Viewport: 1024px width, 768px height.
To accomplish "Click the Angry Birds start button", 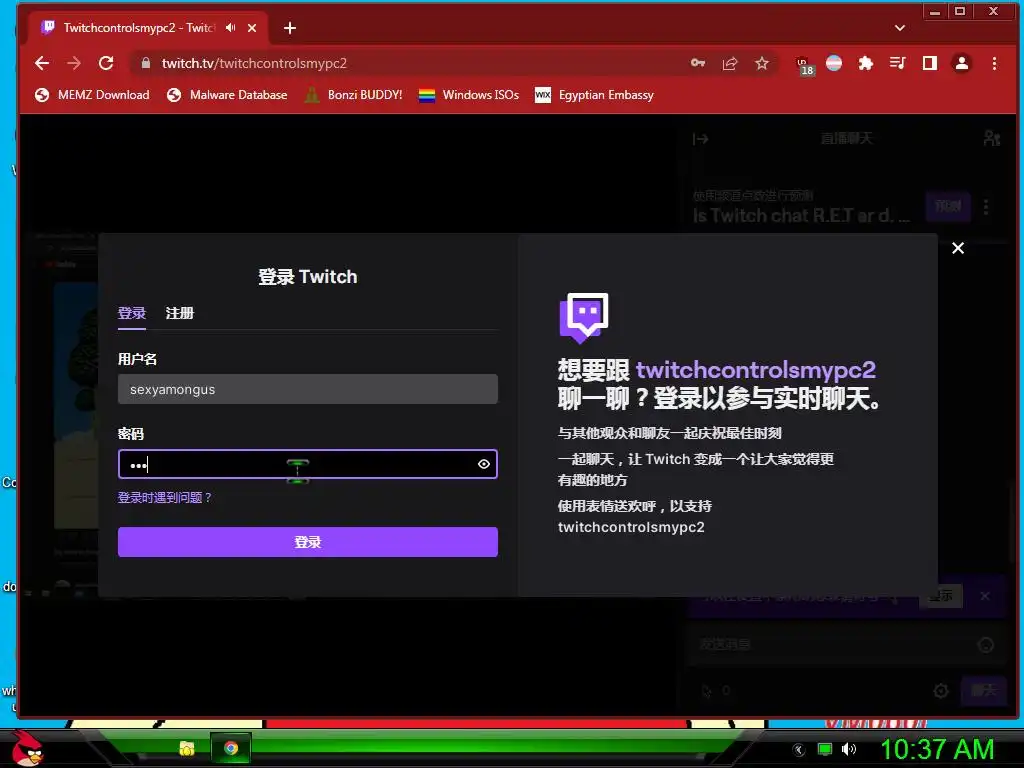I will tap(27, 748).
